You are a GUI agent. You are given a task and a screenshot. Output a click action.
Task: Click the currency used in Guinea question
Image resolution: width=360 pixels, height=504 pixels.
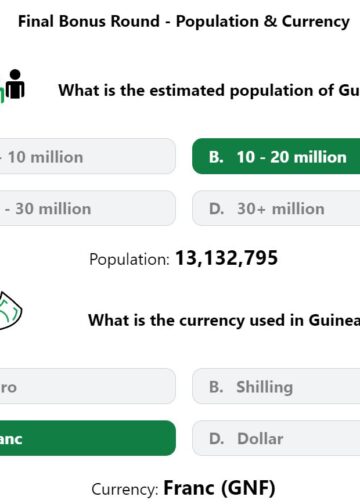click(x=224, y=320)
